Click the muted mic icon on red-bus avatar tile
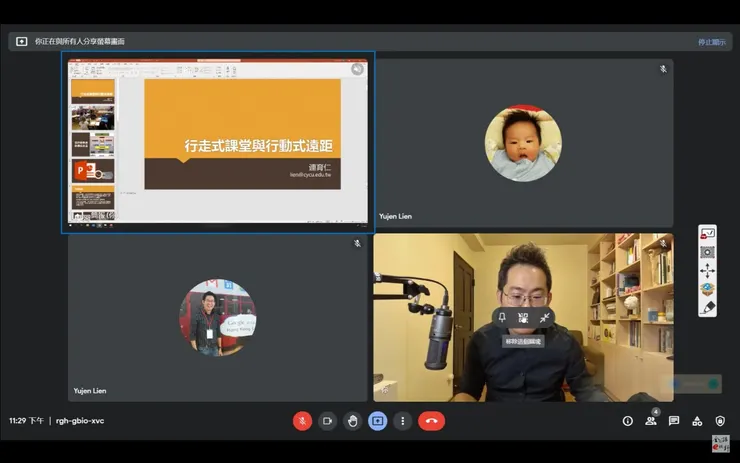The width and height of the screenshot is (740, 463). (x=357, y=243)
